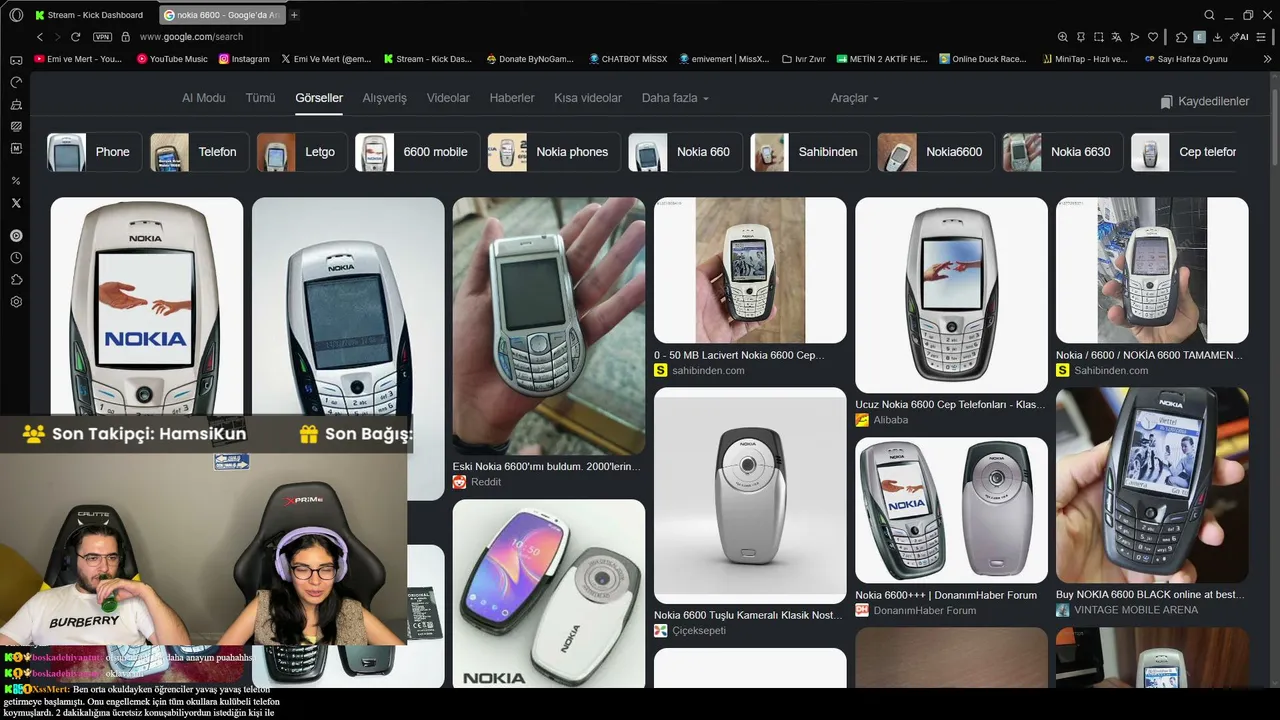
Task: Open the downloads panel
Action: pyautogui.click(x=1217, y=37)
